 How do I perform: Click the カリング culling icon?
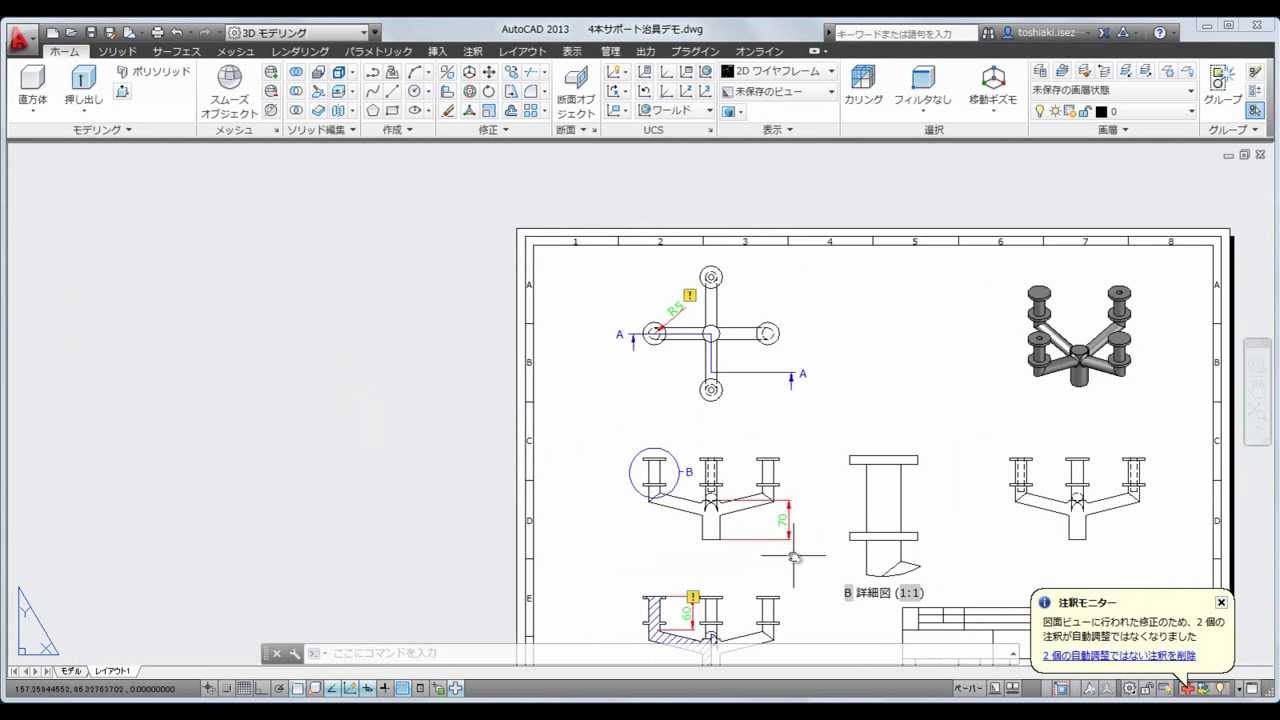tap(863, 85)
